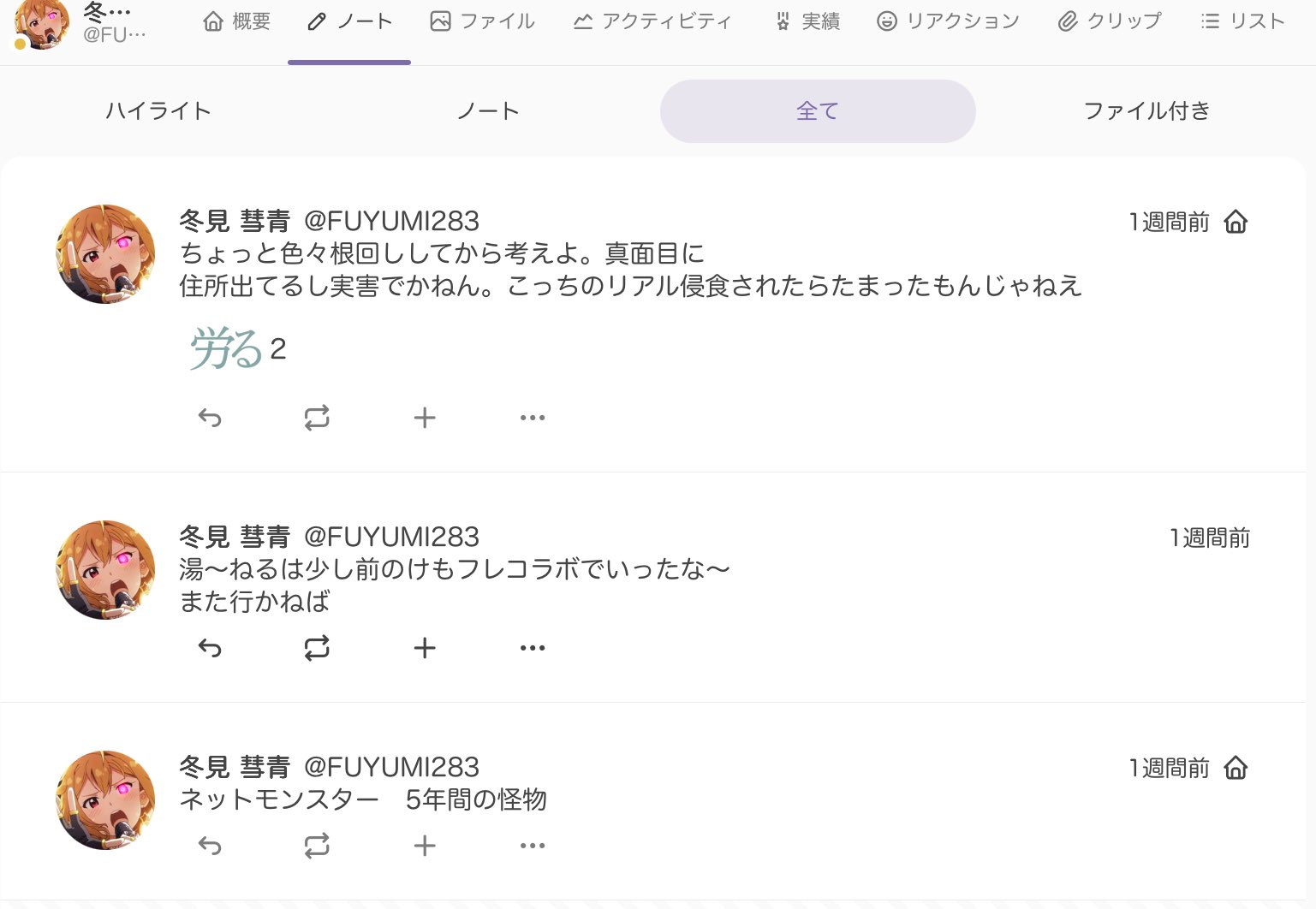Switch to the ファイル tab
The height and width of the screenshot is (909, 1316).
click(x=482, y=21)
